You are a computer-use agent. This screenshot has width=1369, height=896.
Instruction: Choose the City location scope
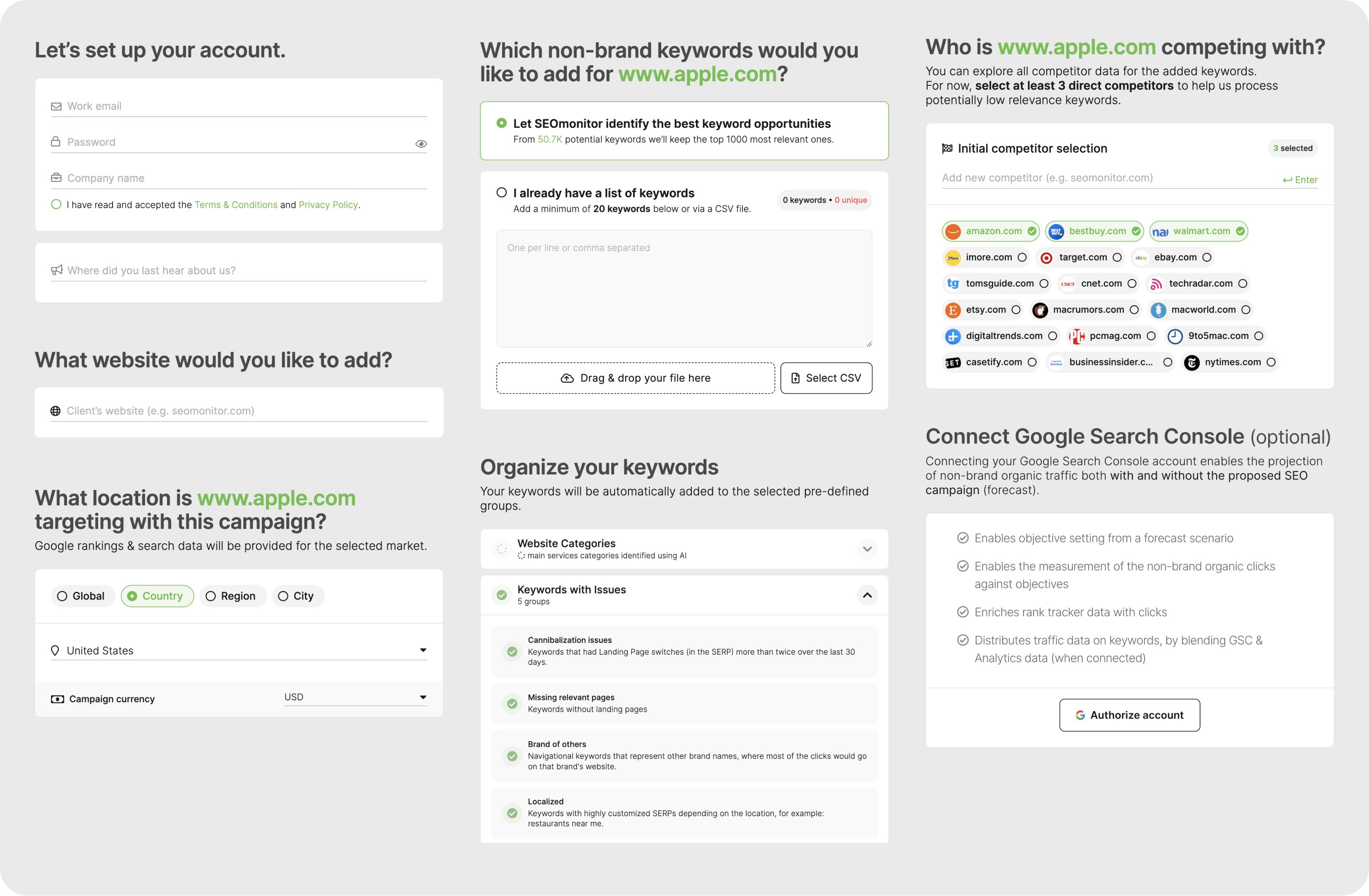click(x=298, y=596)
